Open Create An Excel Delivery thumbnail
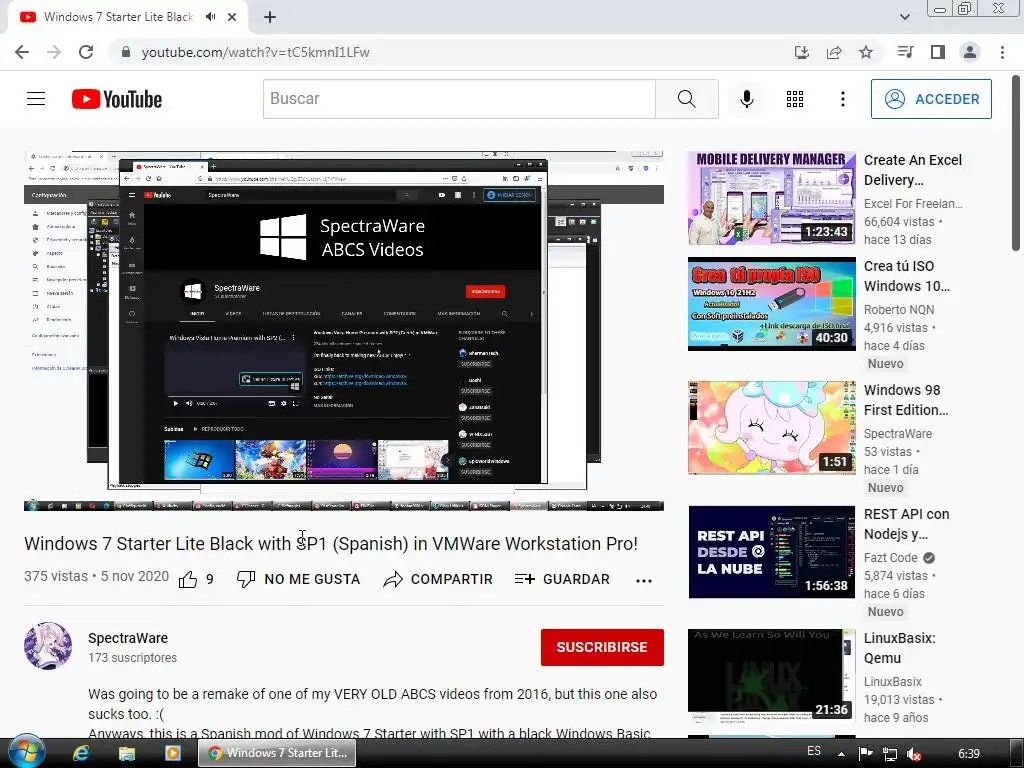Screen dimensions: 1024x768 click(x=772, y=198)
